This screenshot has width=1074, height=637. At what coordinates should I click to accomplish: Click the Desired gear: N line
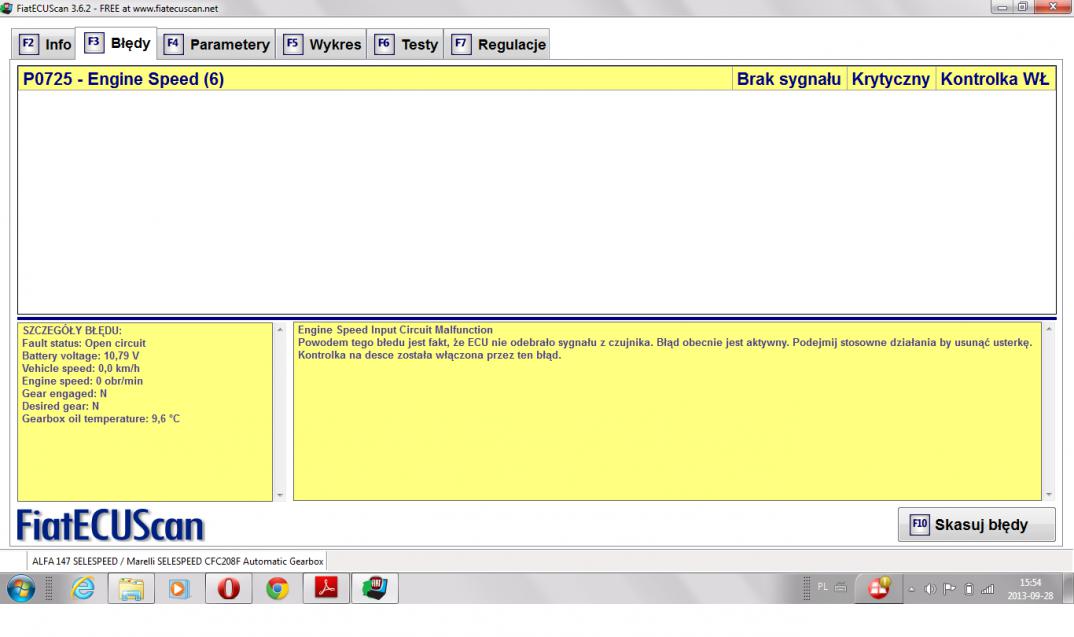coord(60,406)
